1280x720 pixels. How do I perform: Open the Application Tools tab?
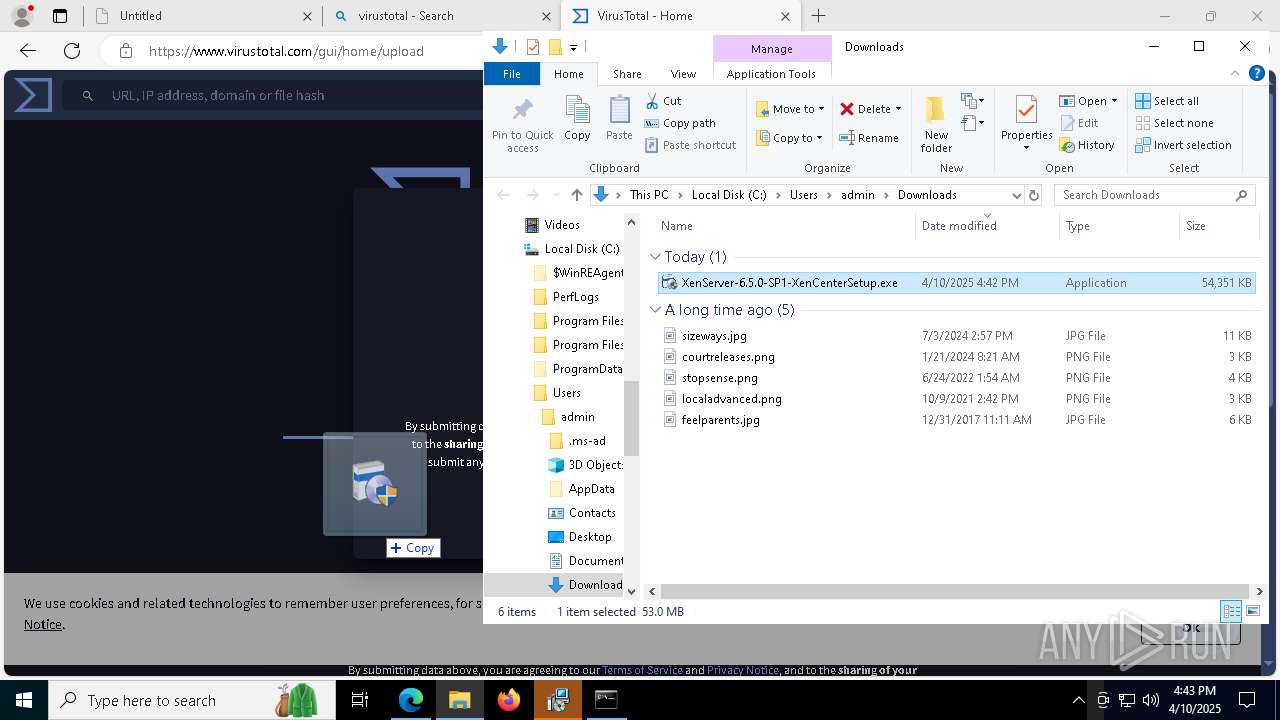pos(771,74)
